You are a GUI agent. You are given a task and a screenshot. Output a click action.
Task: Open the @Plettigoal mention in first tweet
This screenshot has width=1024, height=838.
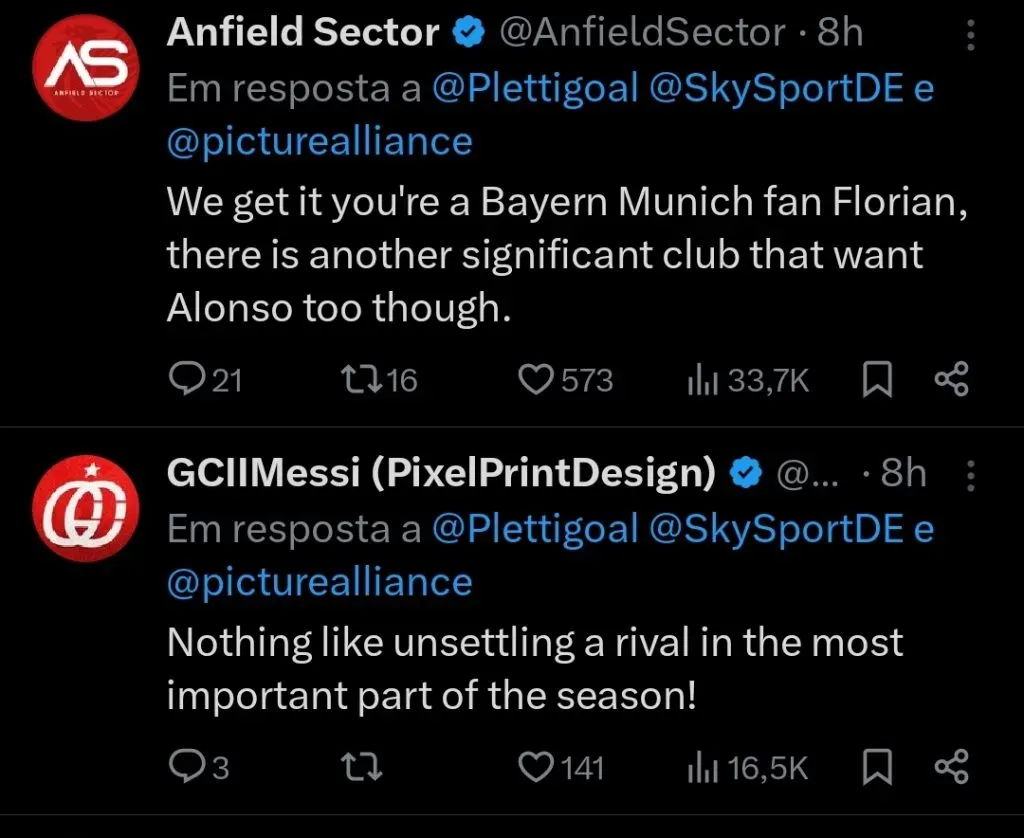tap(535, 89)
